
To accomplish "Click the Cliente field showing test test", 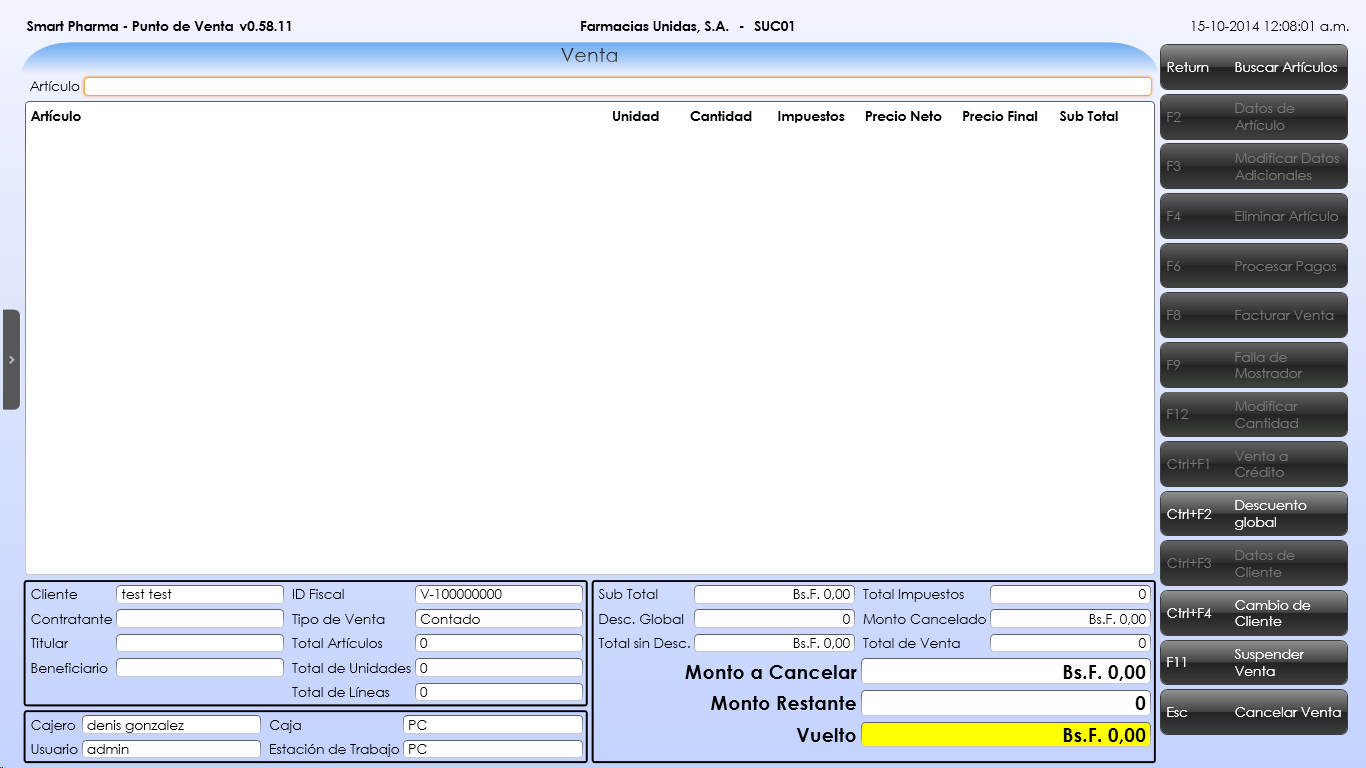I will 200,594.
